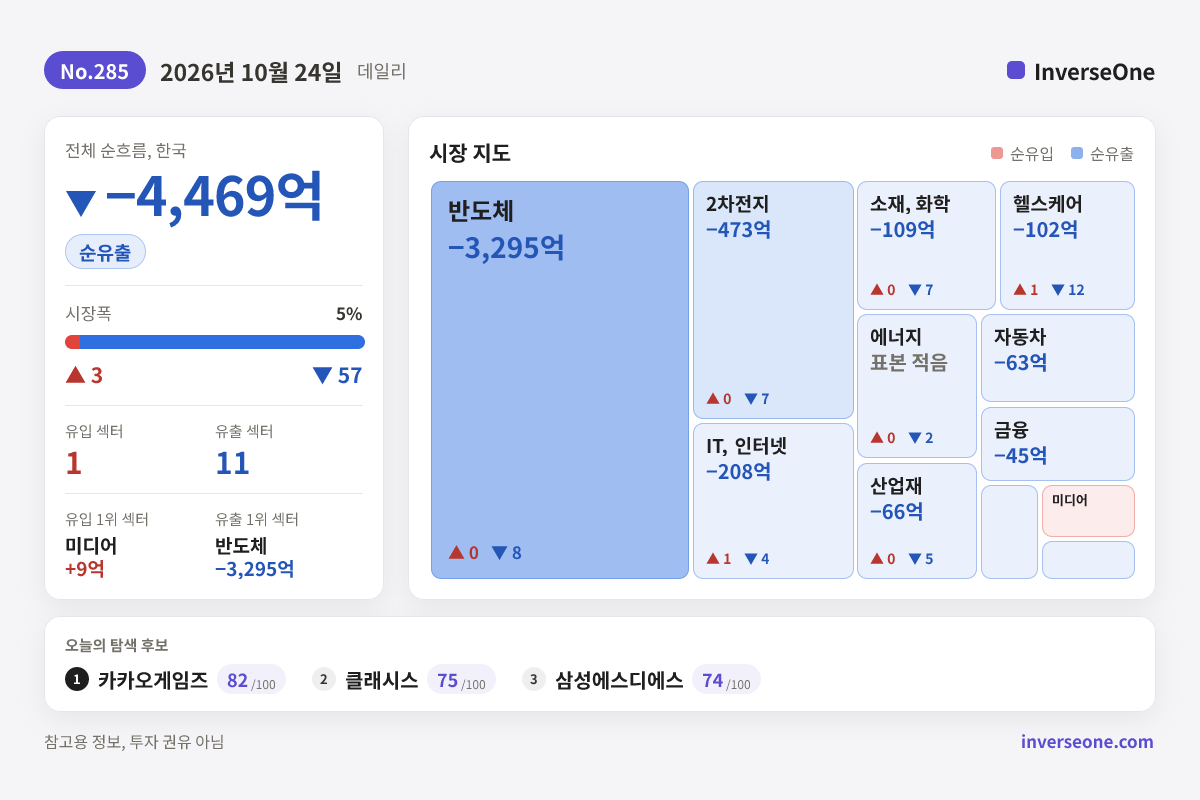The width and height of the screenshot is (1200, 800).
Task: Click the 데일리 label
Action: (x=382, y=72)
